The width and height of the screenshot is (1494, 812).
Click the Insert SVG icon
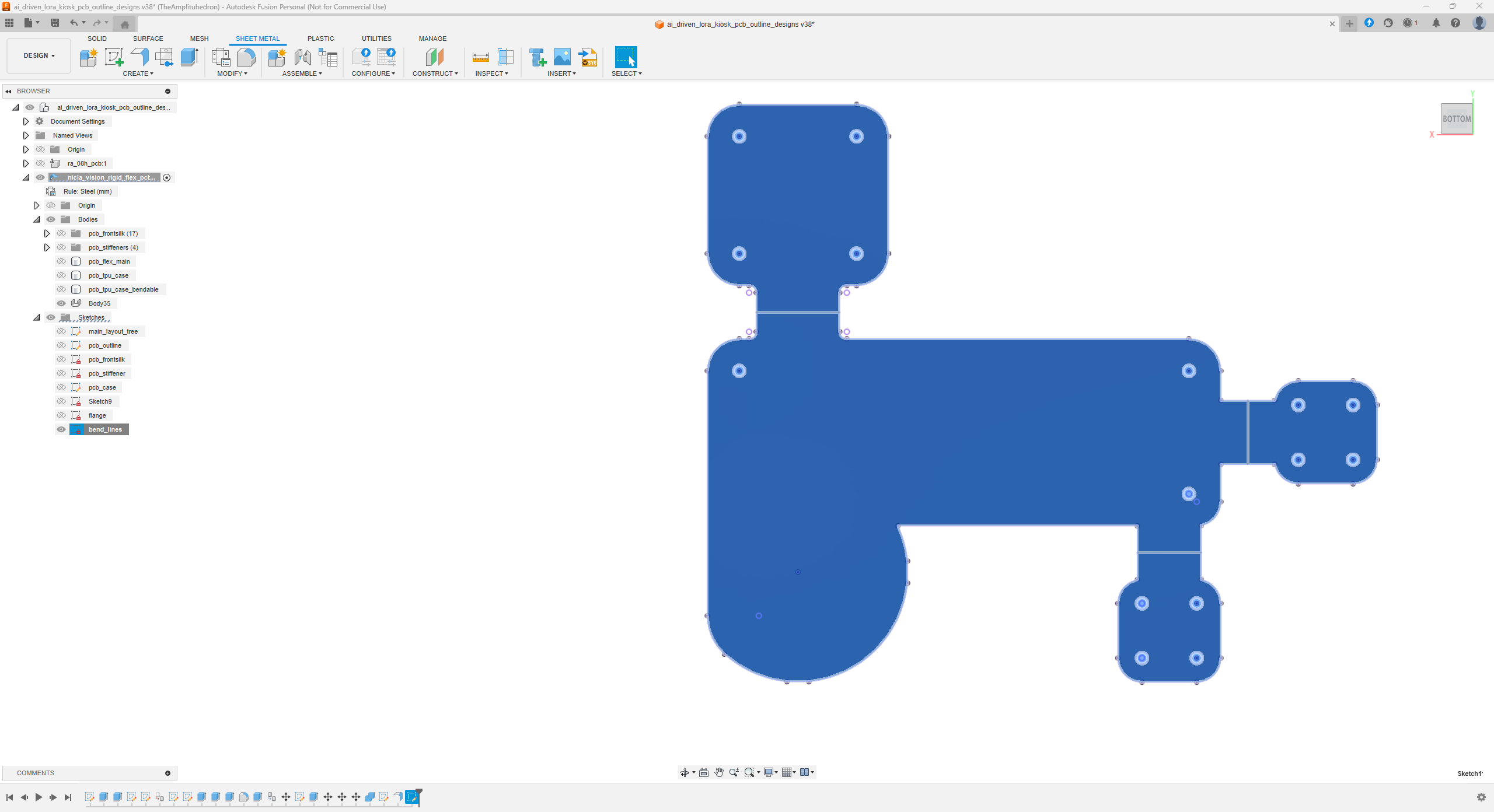pos(588,57)
